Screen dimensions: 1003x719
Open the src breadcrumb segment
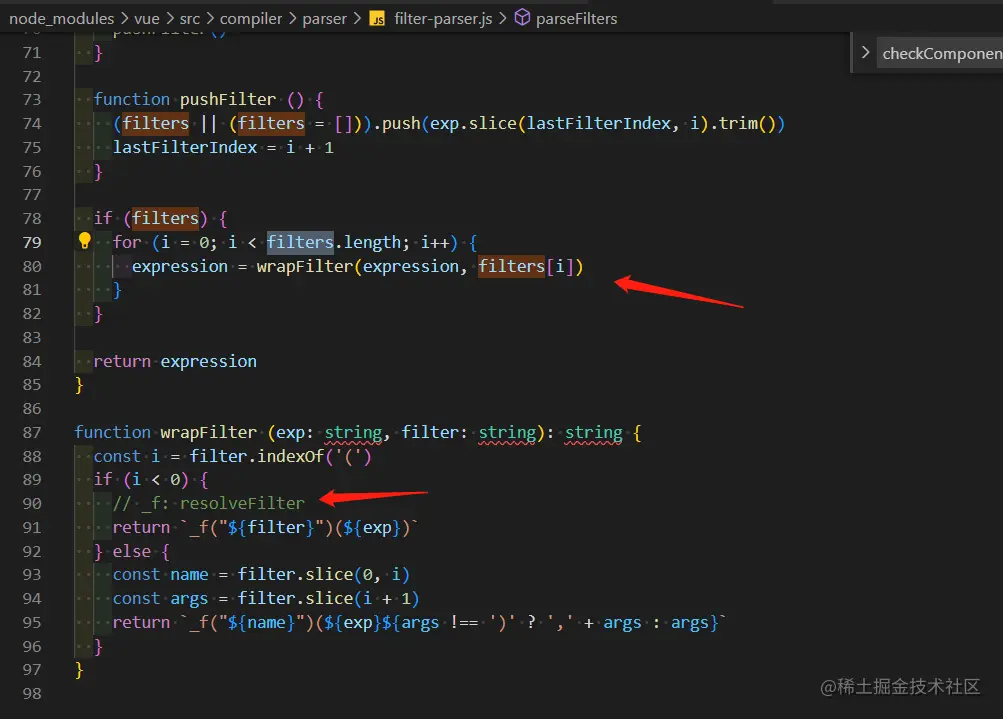coord(189,19)
